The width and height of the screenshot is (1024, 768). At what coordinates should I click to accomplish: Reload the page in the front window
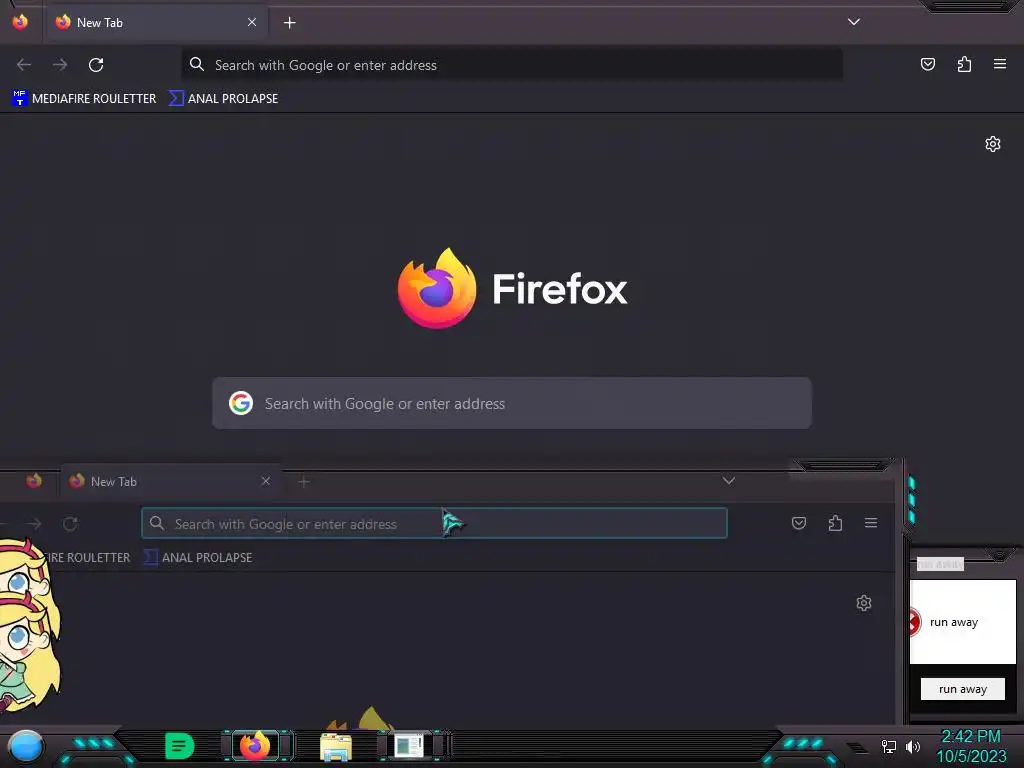tap(96, 65)
